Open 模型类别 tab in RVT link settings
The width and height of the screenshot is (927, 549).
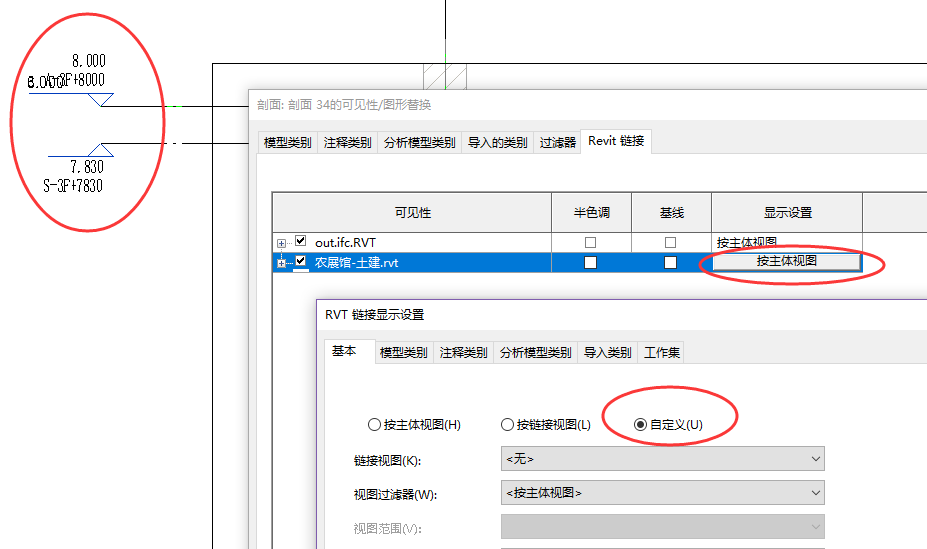pyautogui.click(x=403, y=353)
